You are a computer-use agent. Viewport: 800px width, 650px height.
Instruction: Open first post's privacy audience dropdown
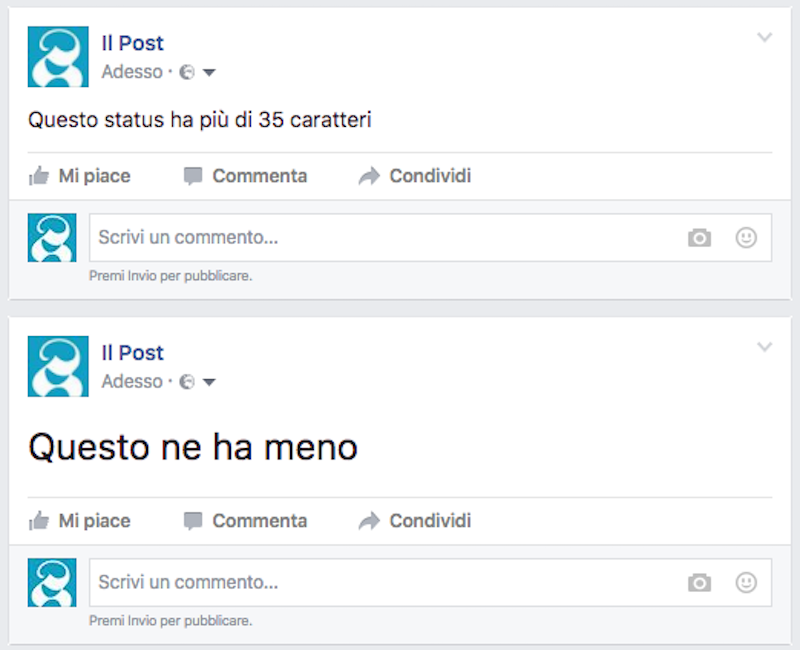tap(209, 72)
